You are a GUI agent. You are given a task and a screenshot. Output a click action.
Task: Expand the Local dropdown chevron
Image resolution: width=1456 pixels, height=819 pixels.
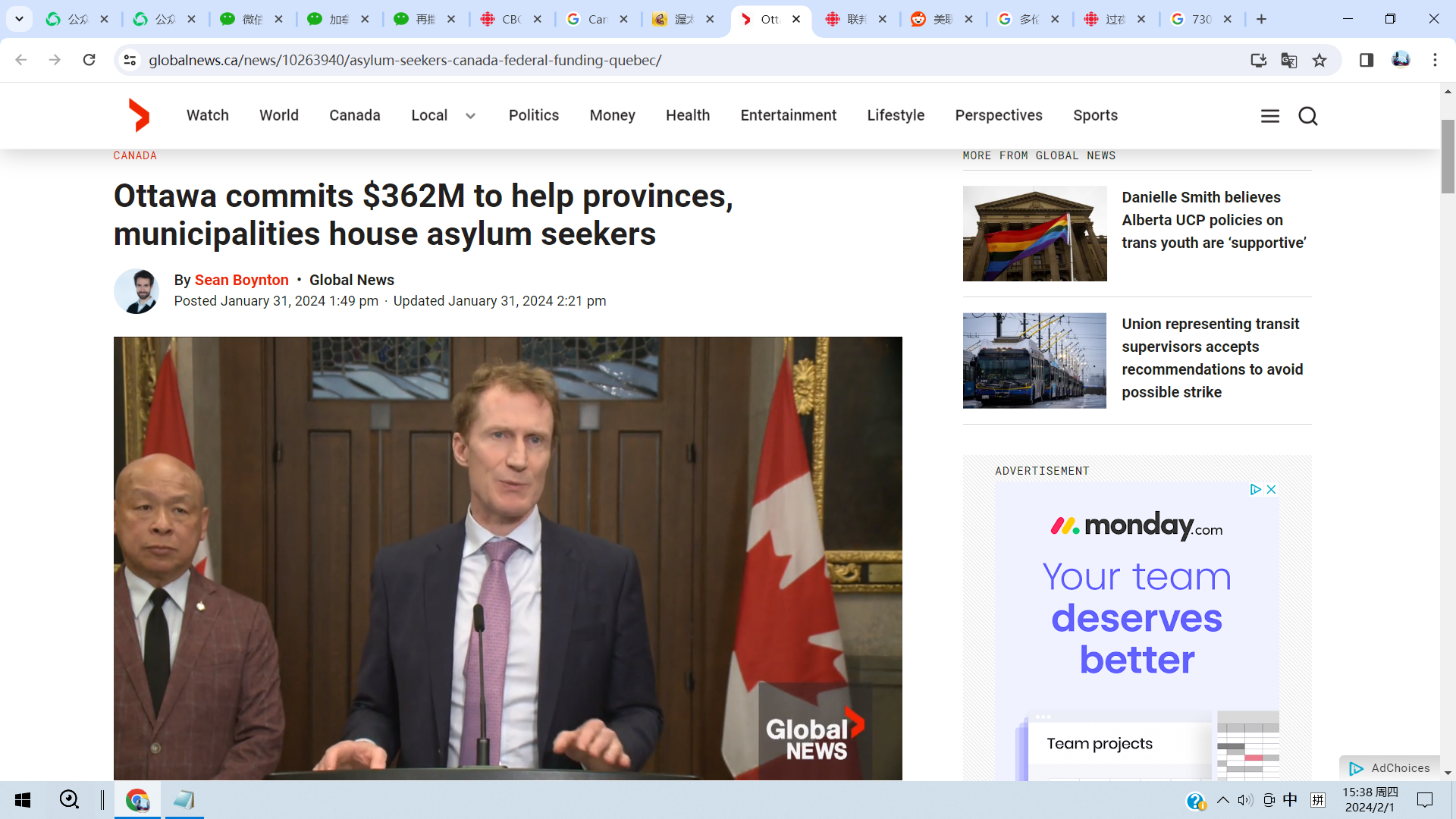tap(470, 116)
